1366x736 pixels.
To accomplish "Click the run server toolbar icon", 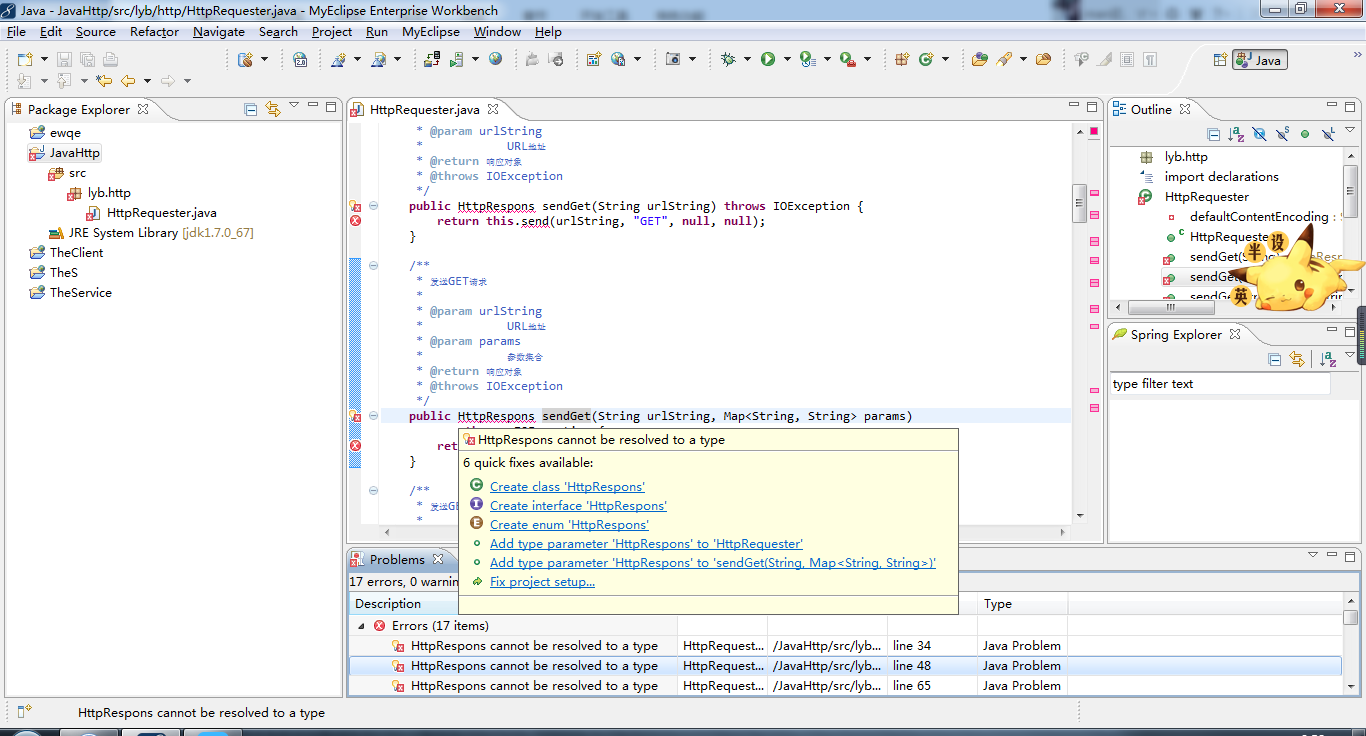I will (457, 60).
